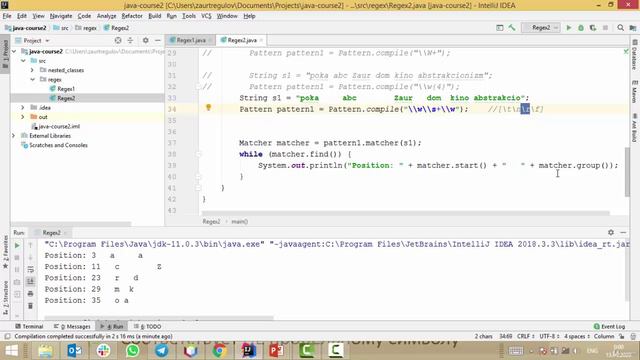Toggle scroll to end in Run console

(31, 281)
